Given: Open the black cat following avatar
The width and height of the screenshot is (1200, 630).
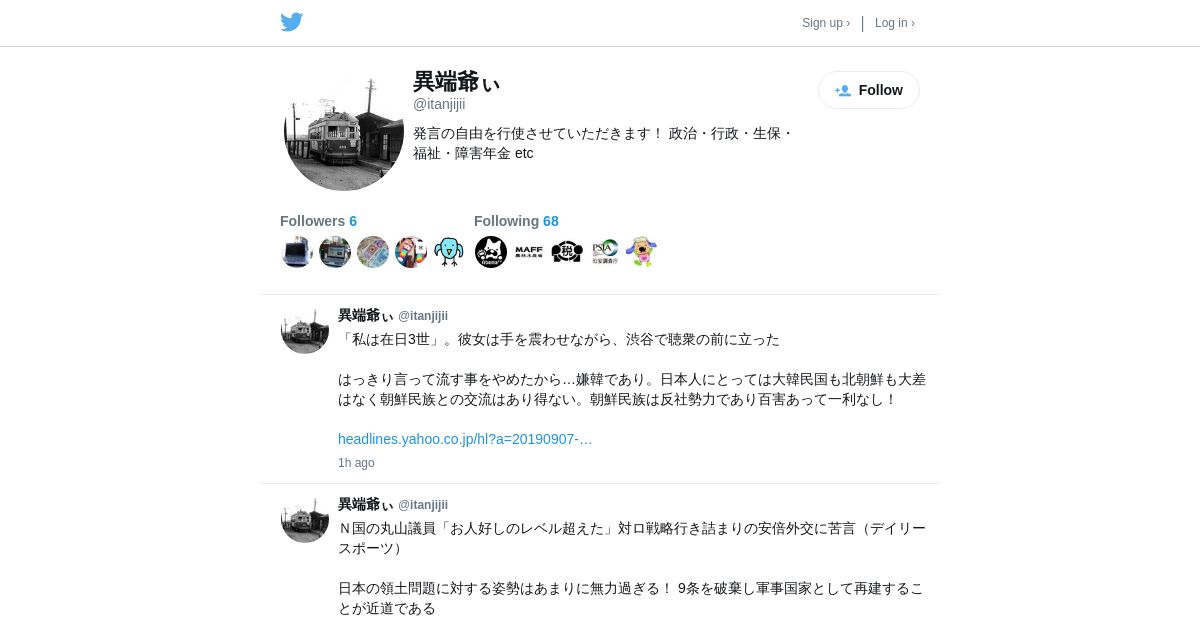Looking at the screenshot, I should pyautogui.click(x=491, y=252).
